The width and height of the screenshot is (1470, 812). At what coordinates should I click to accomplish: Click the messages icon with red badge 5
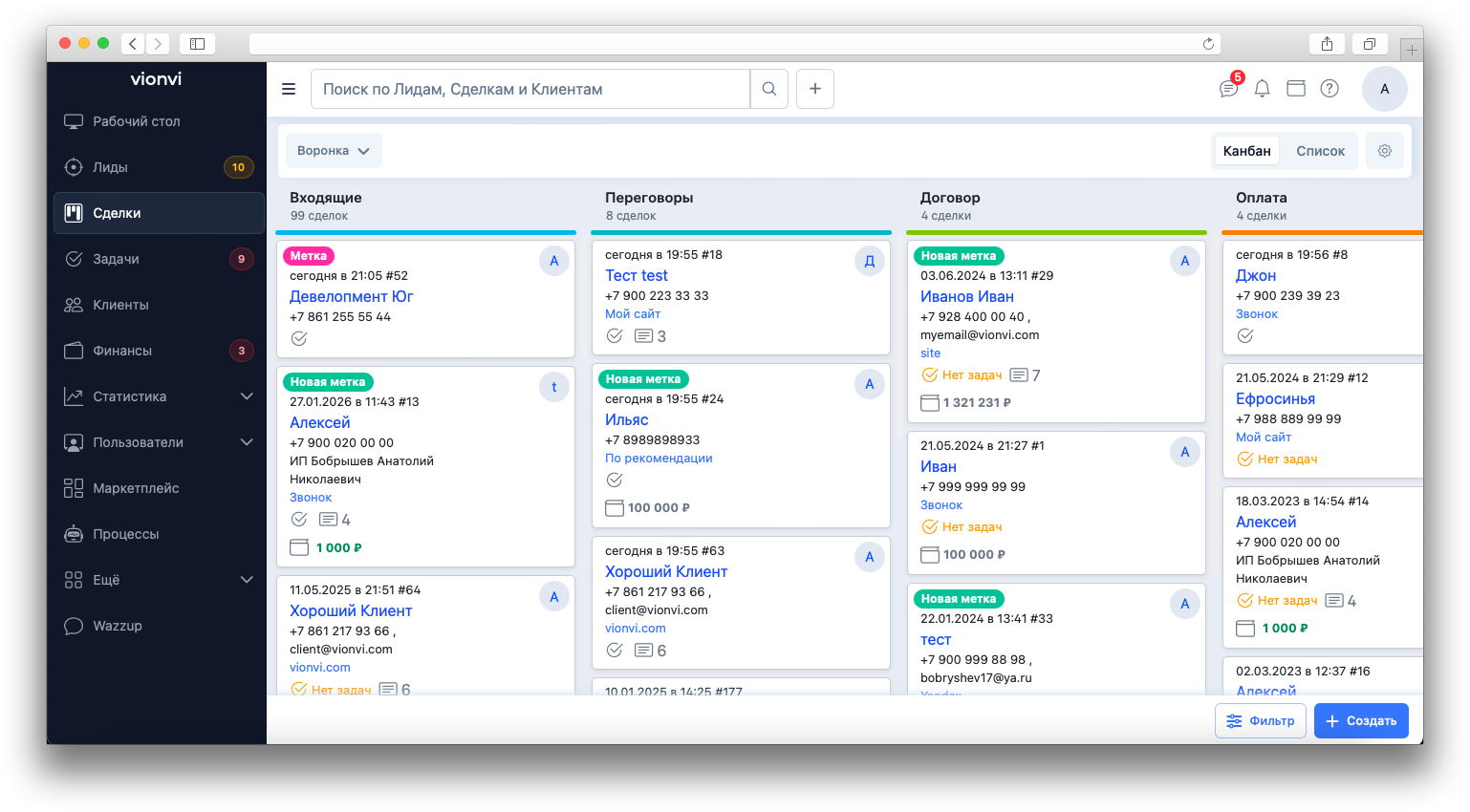pyautogui.click(x=1228, y=89)
